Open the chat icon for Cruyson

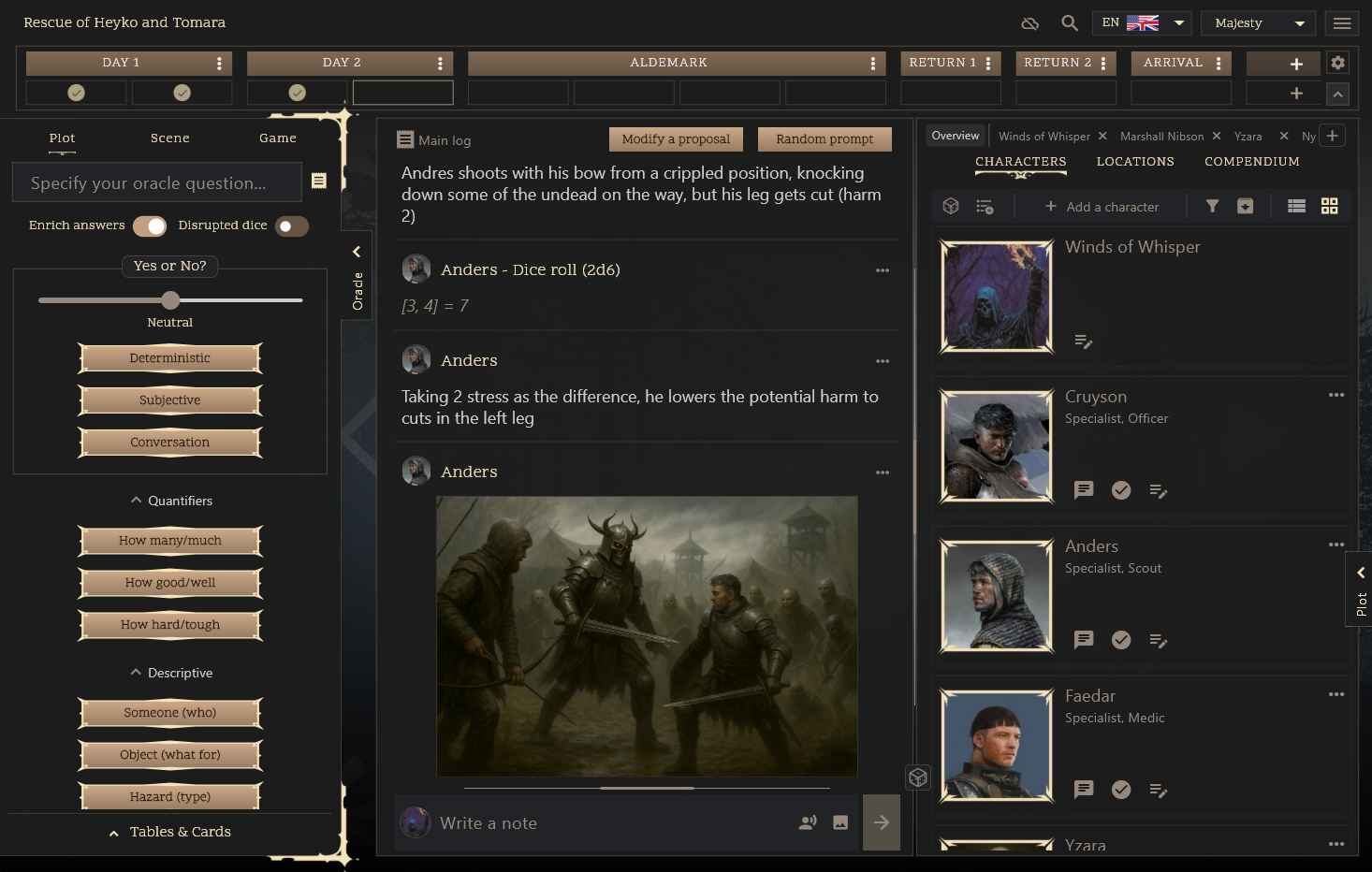pyautogui.click(x=1084, y=490)
